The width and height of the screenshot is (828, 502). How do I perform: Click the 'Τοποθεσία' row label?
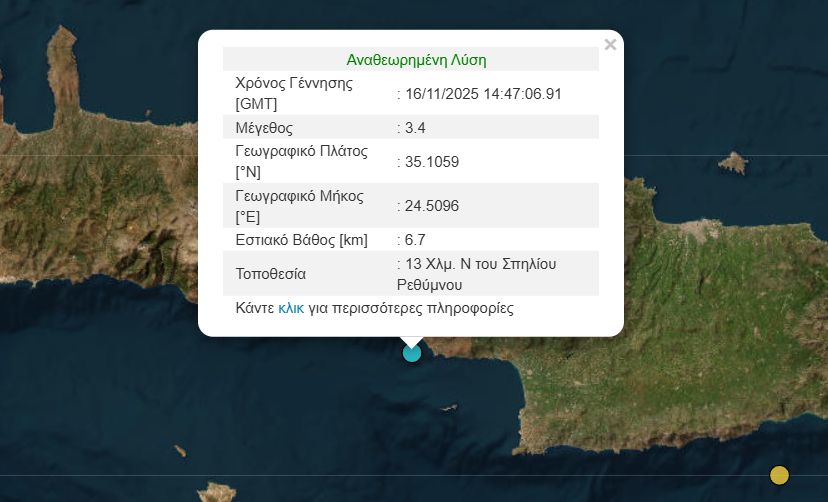tap(270, 273)
